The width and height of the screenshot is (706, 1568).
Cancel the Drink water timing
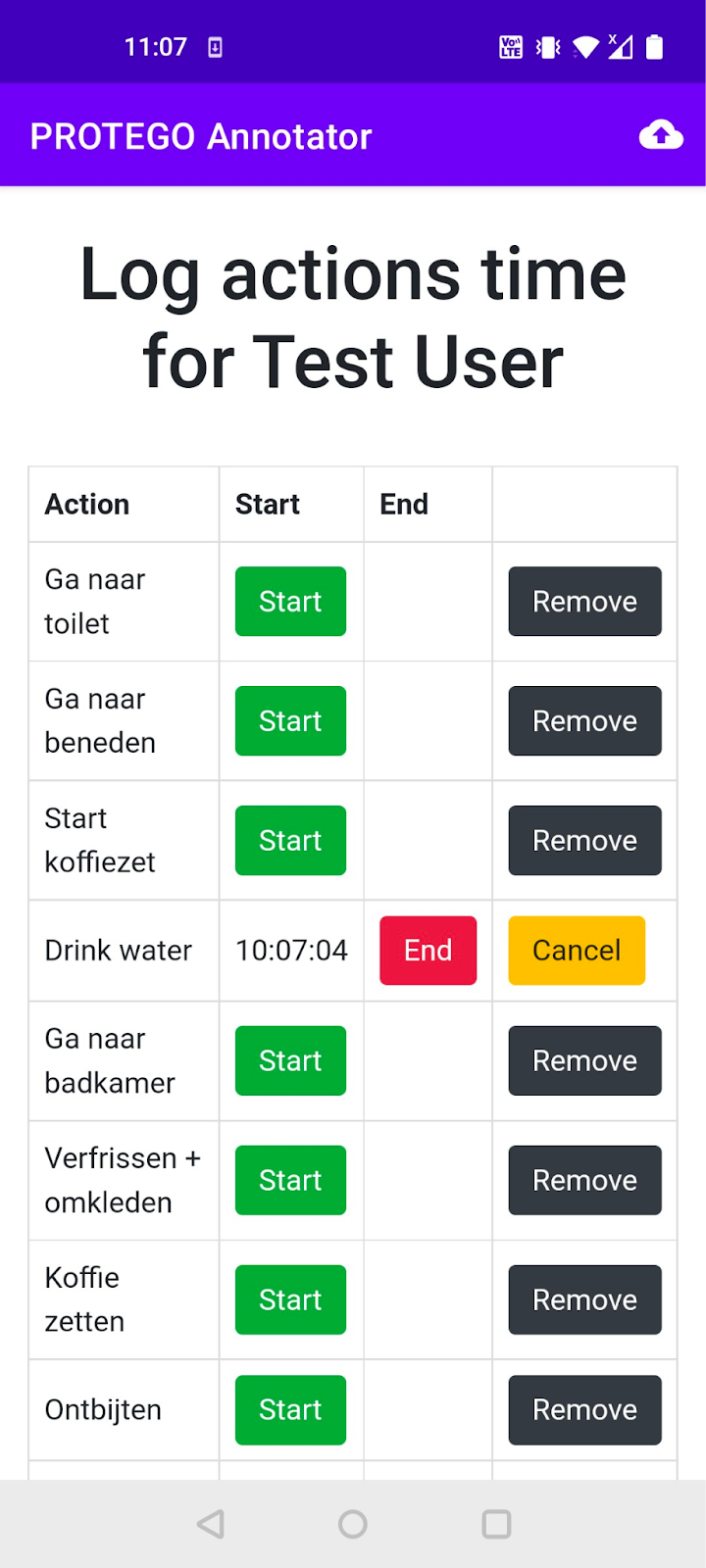point(577,950)
